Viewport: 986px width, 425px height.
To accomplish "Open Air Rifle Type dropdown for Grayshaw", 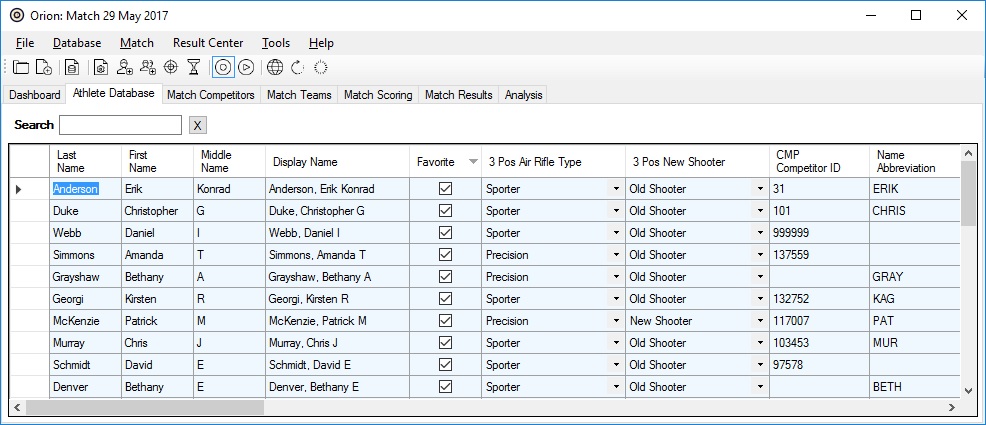I will point(616,277).
